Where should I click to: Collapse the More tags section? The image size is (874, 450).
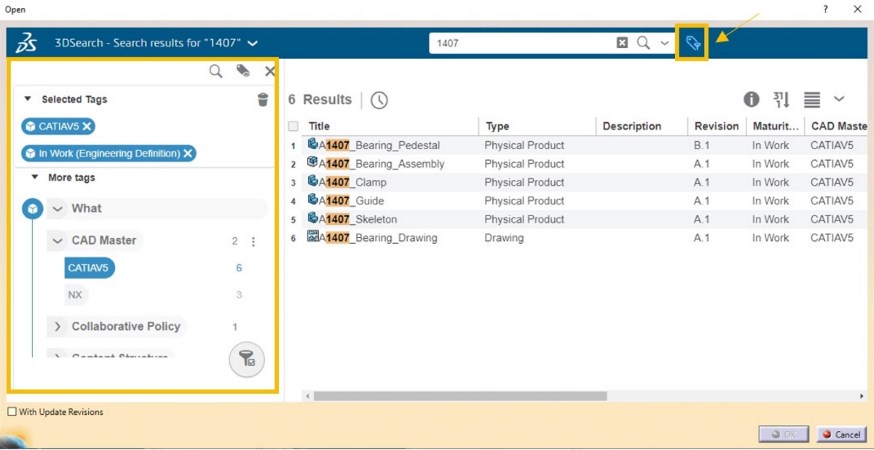tap(35, 177)
